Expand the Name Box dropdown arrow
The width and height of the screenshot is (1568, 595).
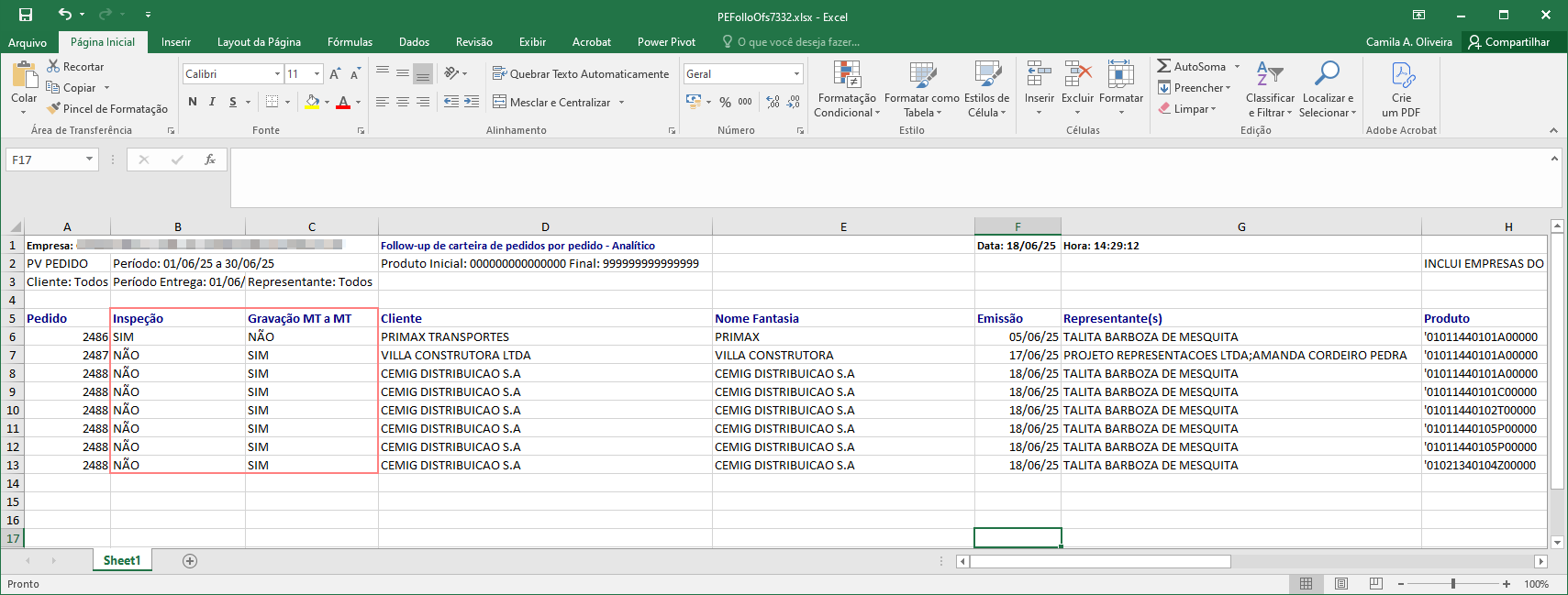89,160
